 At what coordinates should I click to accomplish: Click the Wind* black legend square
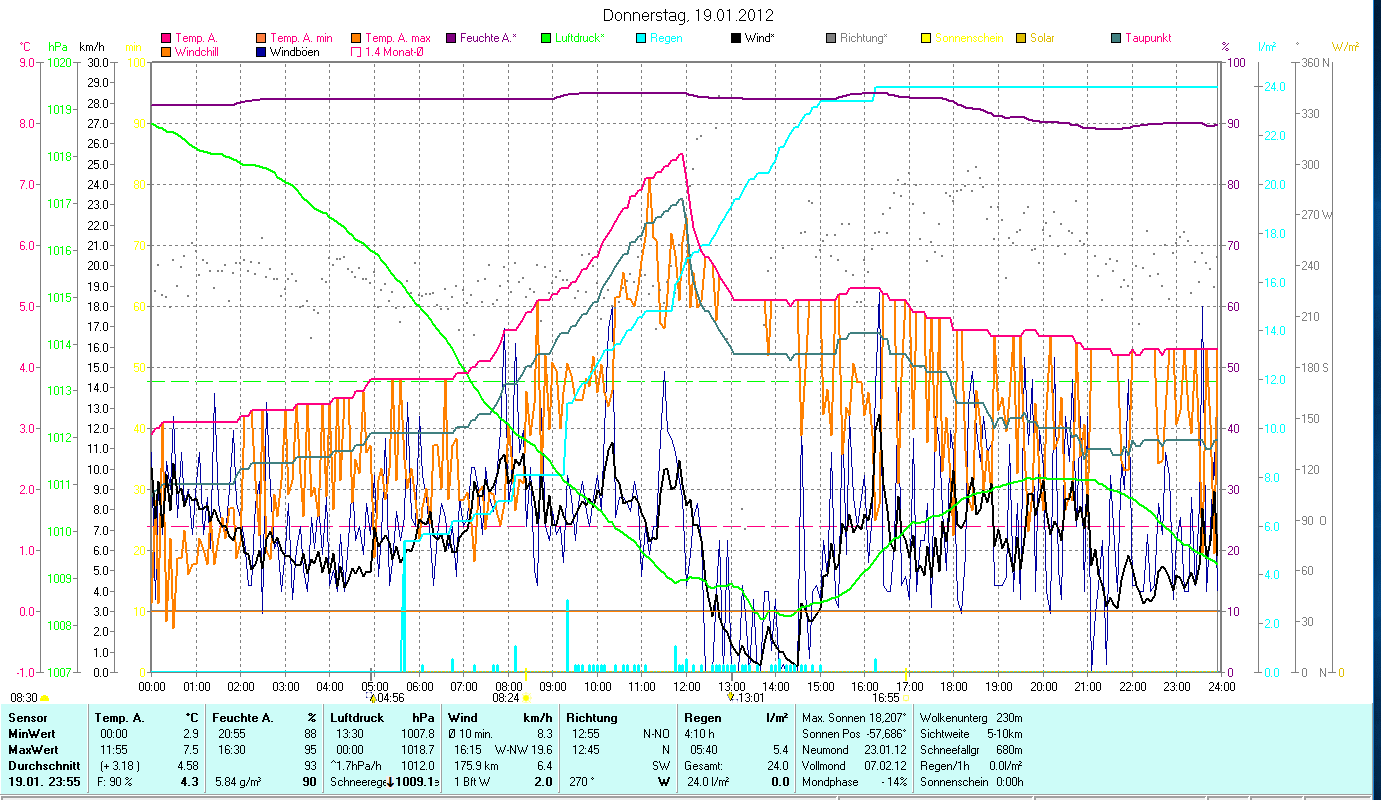(x=736, y=38)
